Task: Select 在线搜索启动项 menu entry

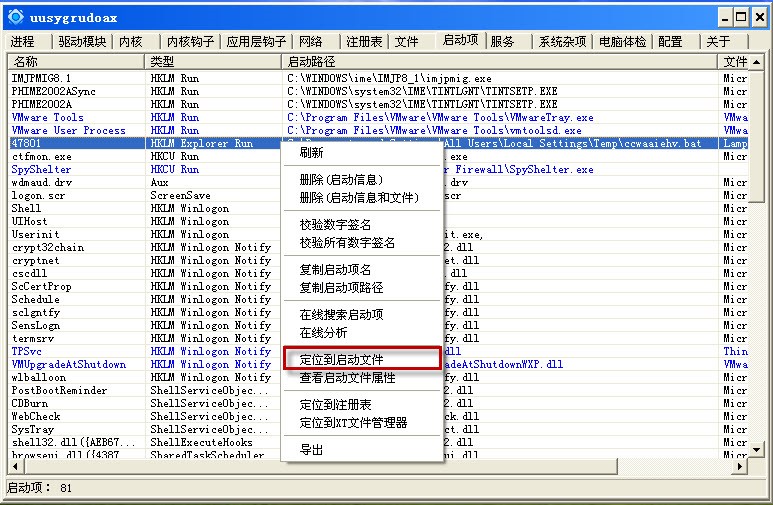Action: point(362,315)
